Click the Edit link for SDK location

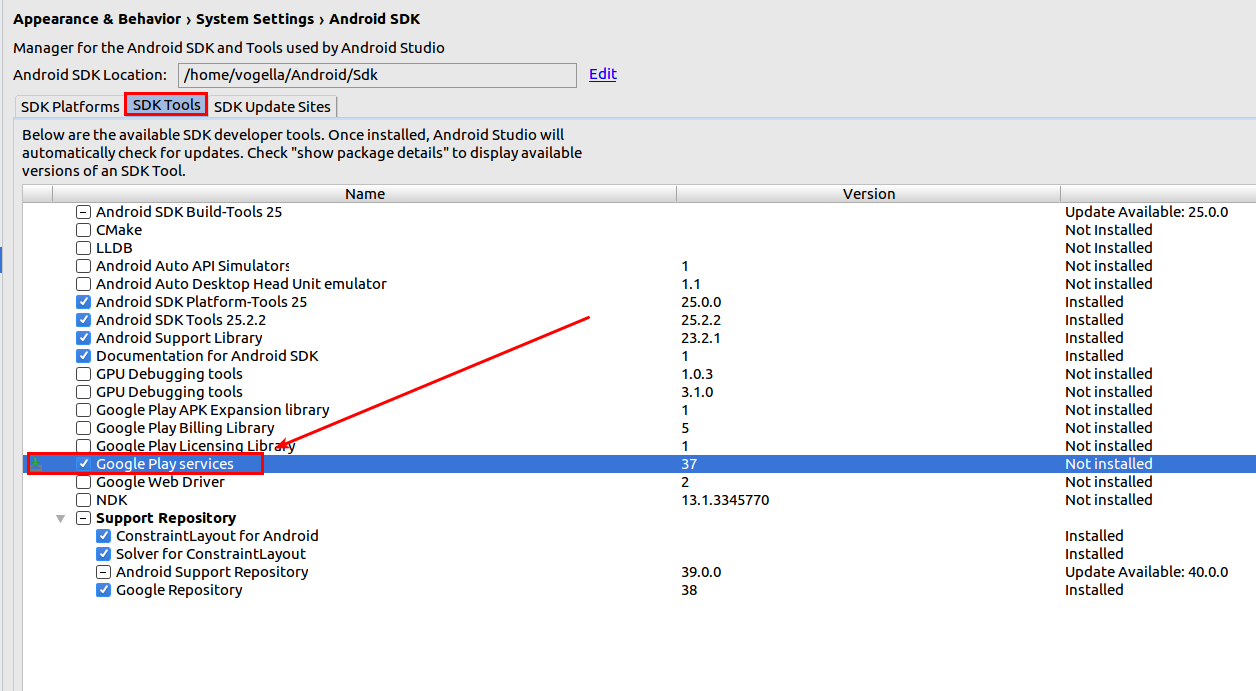(603, 74)
